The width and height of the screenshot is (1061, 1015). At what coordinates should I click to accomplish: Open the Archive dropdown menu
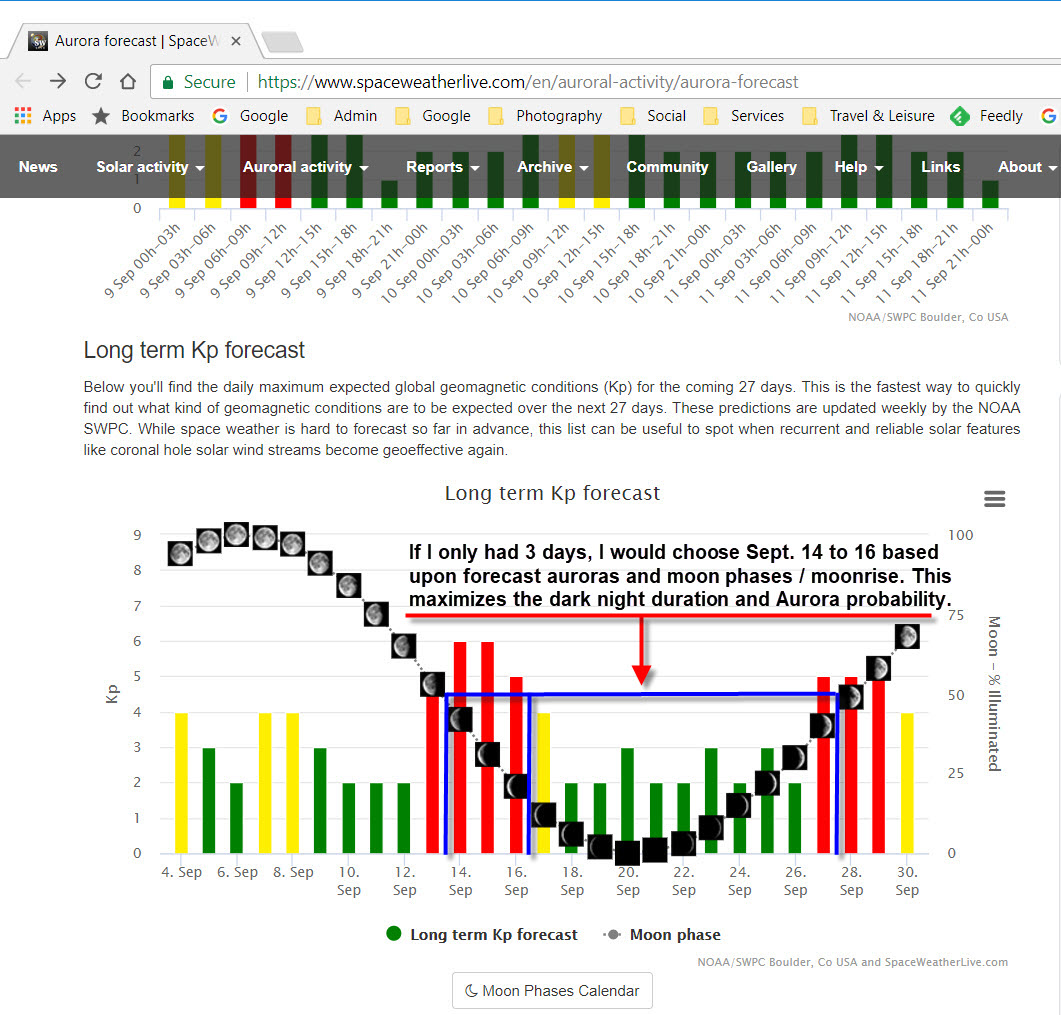point(552,166)
